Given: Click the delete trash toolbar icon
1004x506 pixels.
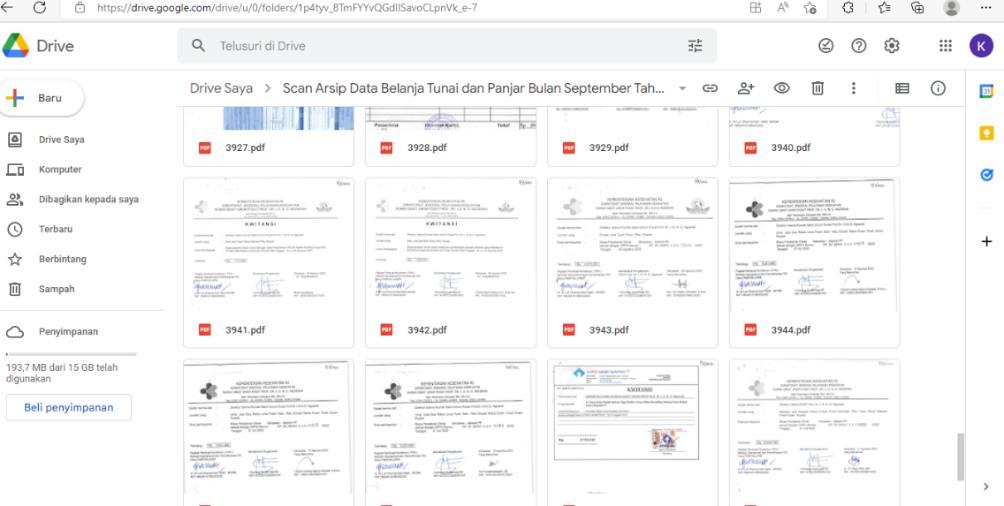Looking at the screenshot, I should [x=818, y=88].
